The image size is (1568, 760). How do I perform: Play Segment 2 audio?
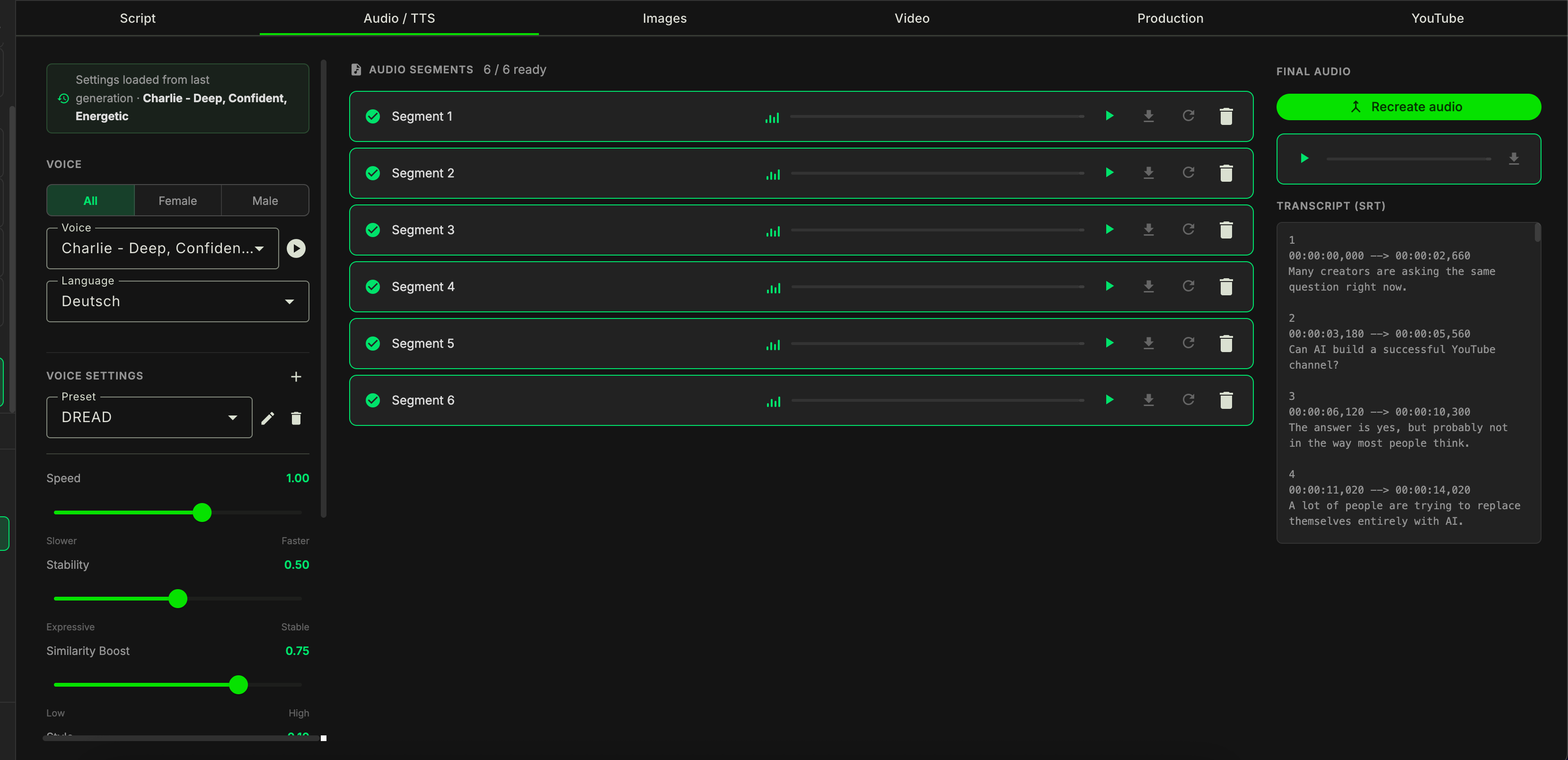1109,173
